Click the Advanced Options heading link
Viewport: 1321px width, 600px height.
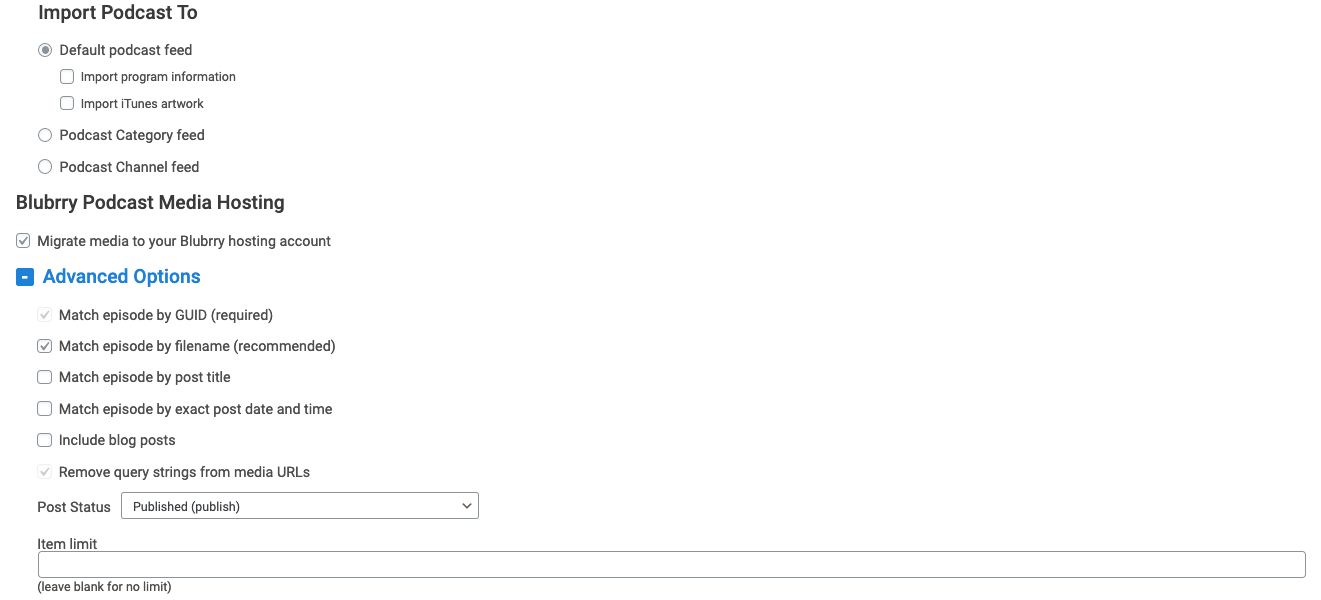pyautogui.click(x=122, y=277)
